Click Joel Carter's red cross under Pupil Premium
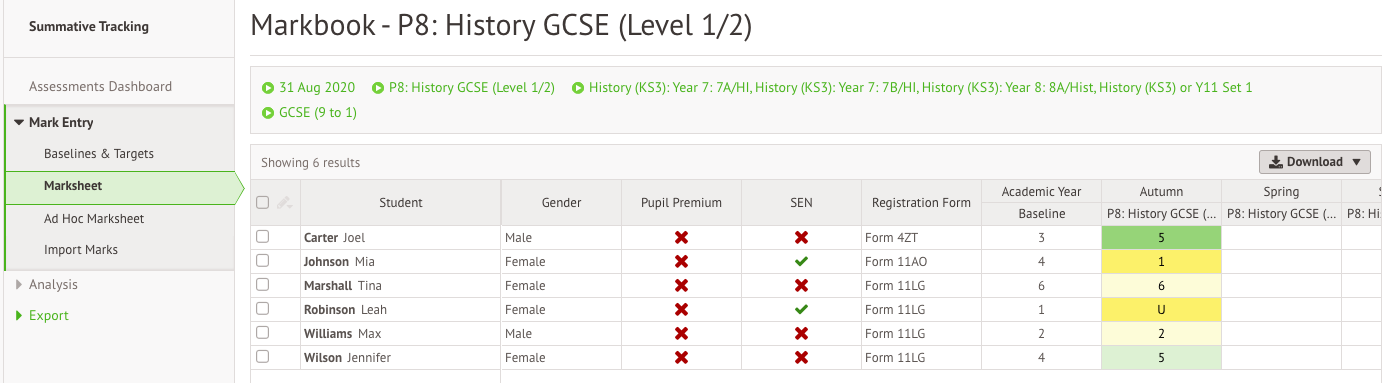1390x383 pixels. [681, 238]
